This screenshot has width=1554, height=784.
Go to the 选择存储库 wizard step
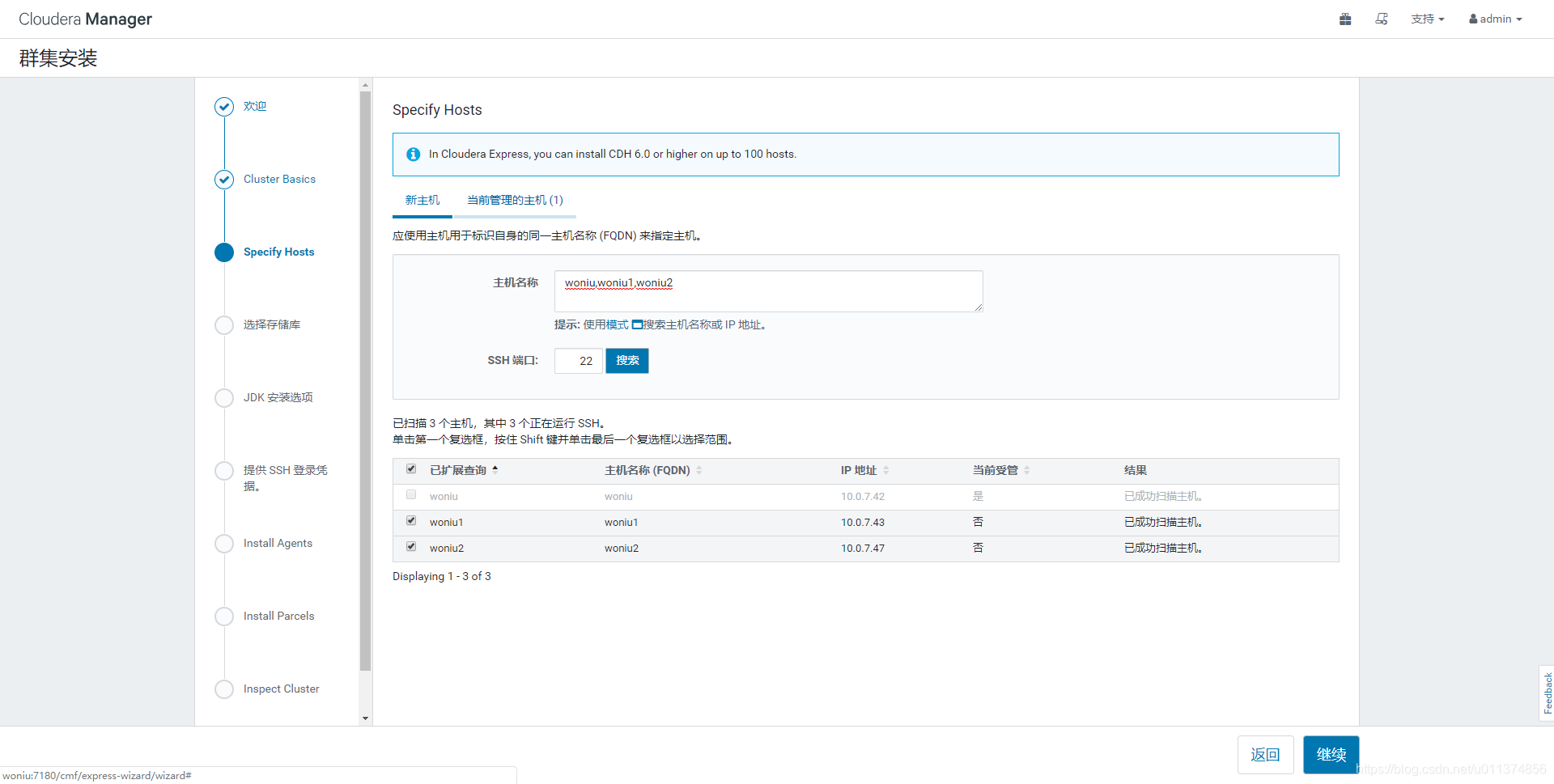pyautogui.click(x=272, y=325)
